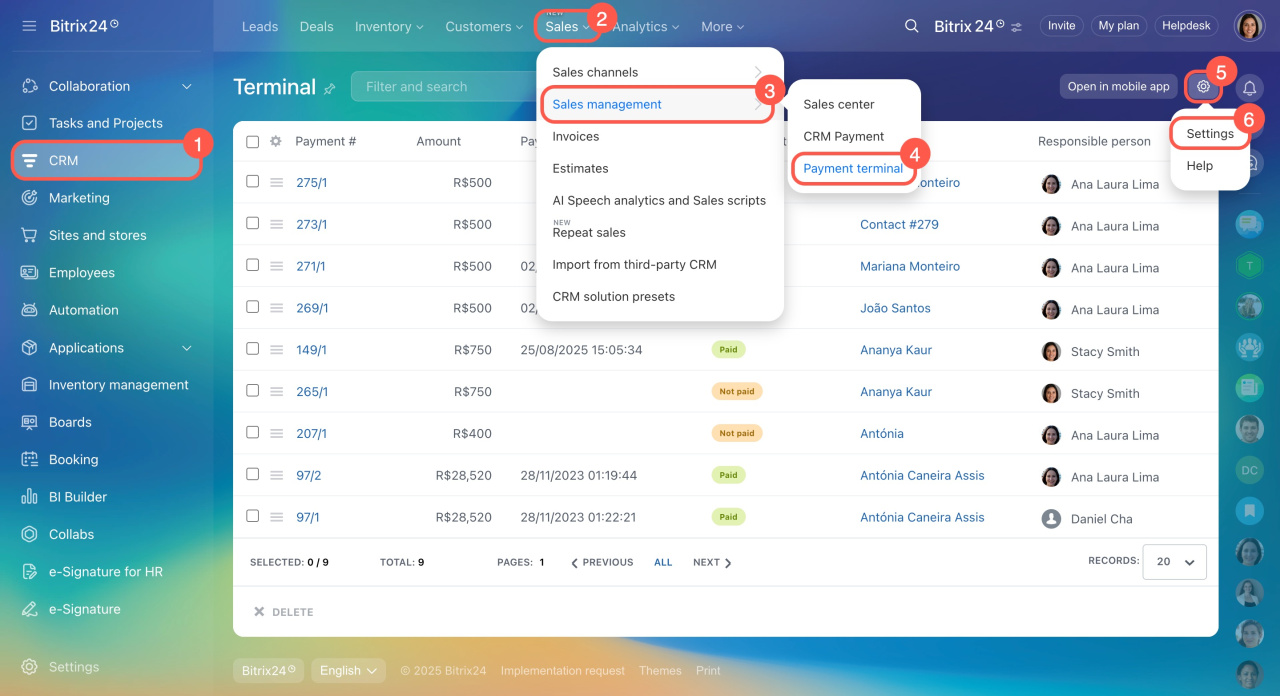Image resolution: width=1280 pixels, height=696 pixels.
Task: Click Open in mobile app button
Action: pyautogui.click(x=1118, y=87)
